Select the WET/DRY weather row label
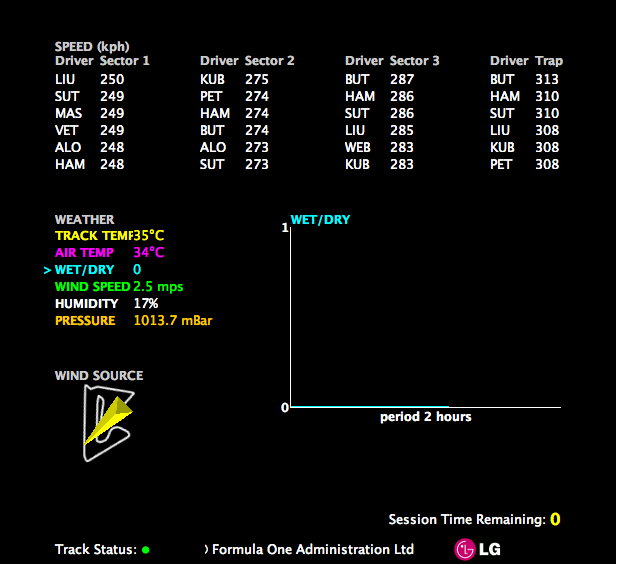Image resolution: width=619 pixels, height=565 pixels. pos(84,270)
